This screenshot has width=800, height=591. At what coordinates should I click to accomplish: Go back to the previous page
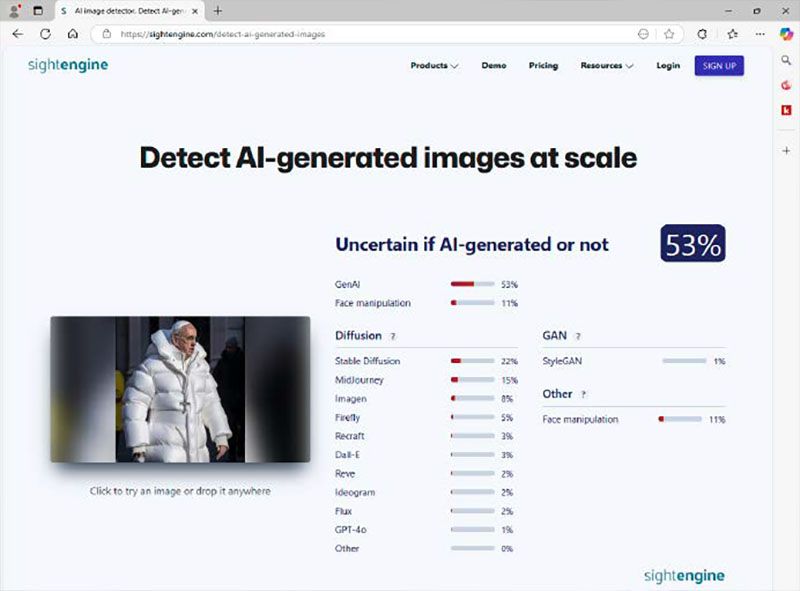(x=18, y=34)
